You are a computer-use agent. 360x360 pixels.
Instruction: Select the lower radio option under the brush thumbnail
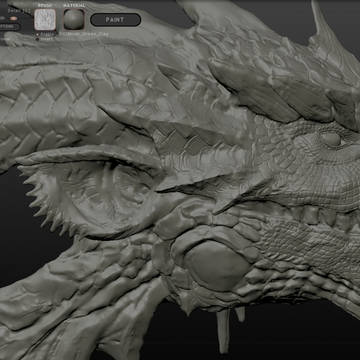pos(37,39)
